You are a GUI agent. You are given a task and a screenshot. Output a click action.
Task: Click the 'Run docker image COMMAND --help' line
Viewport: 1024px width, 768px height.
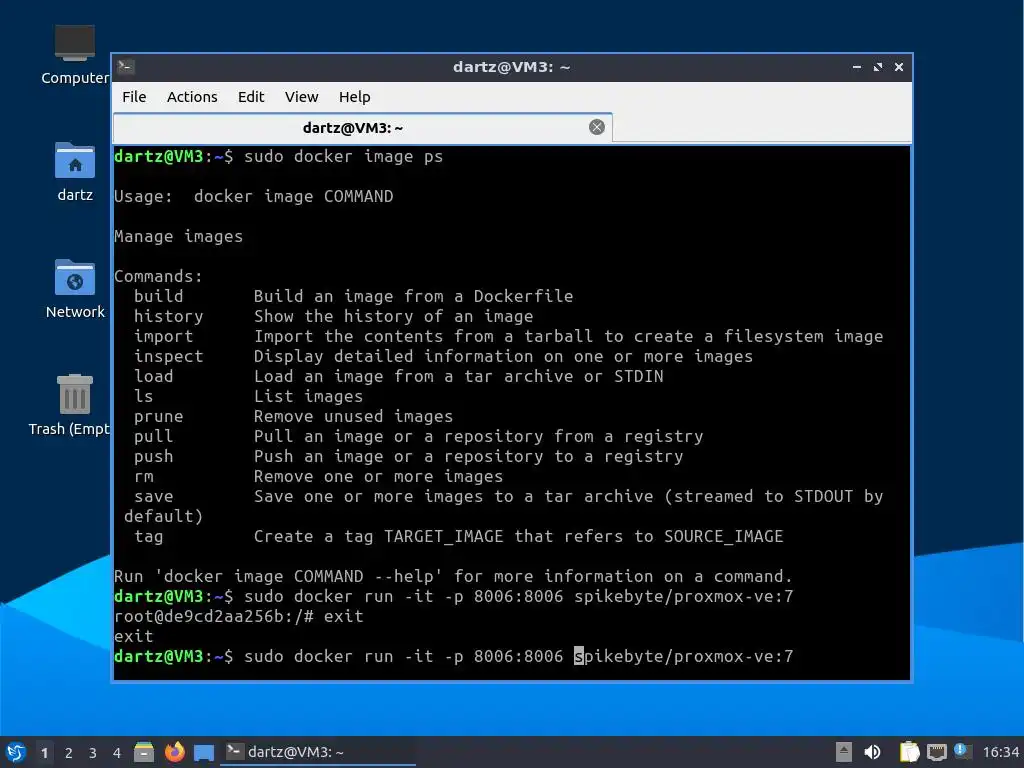tap(453, 577)
